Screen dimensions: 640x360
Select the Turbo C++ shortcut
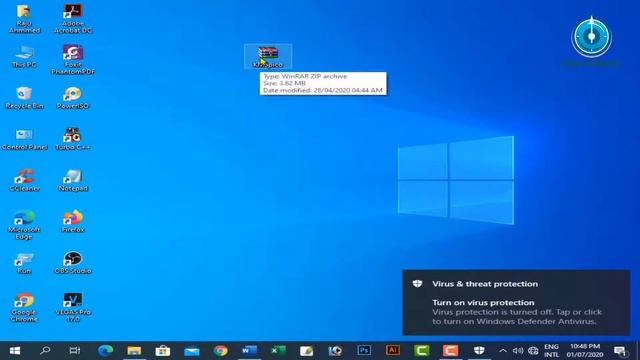[x=73, y=139]
